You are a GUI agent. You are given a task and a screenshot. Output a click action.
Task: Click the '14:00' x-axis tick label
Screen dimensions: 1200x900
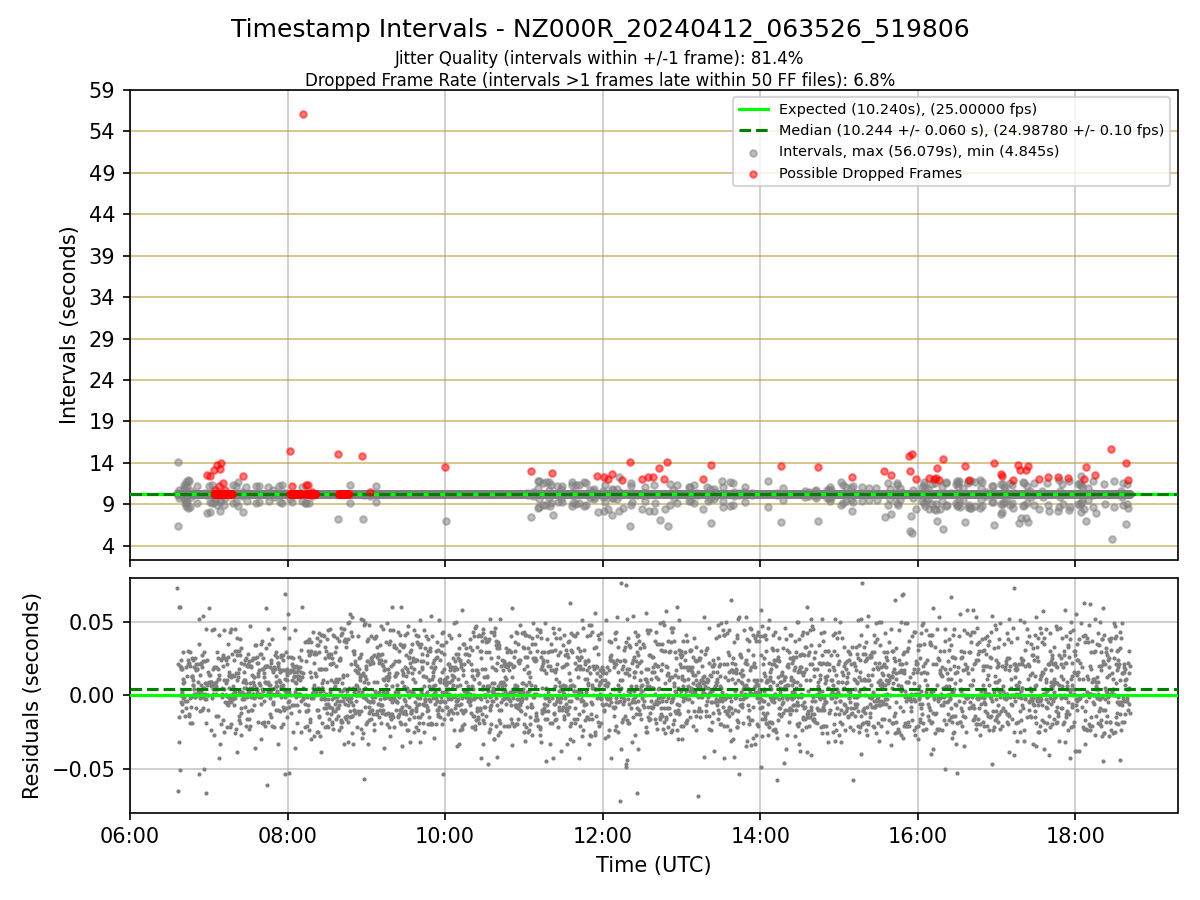click(x=760, y=834)
